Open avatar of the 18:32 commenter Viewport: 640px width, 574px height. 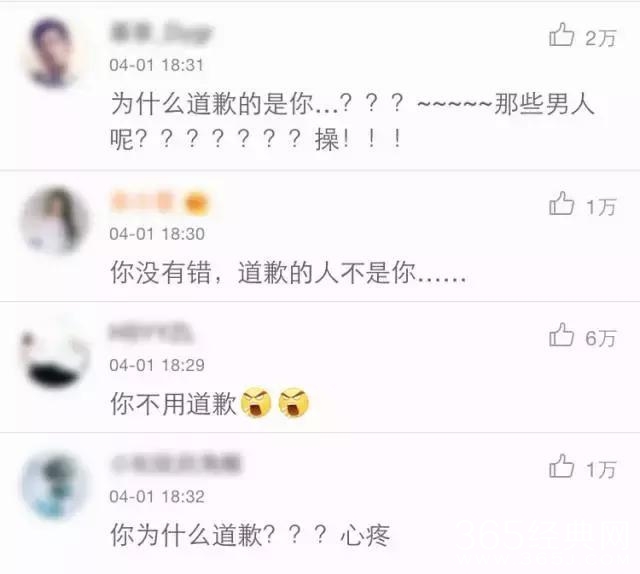(53, 485)
